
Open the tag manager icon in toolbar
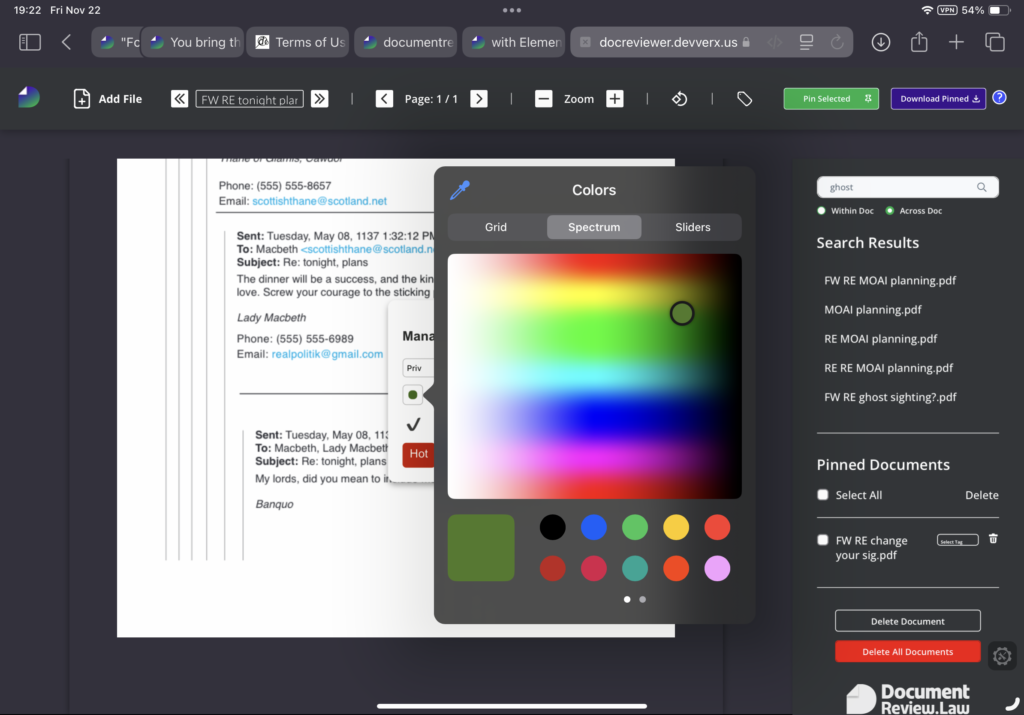(x=744, y=99)
